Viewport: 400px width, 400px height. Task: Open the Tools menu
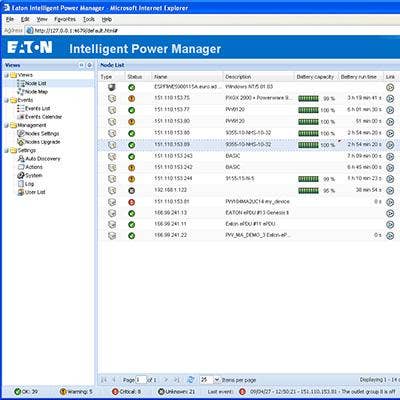(x=89, y=19)
